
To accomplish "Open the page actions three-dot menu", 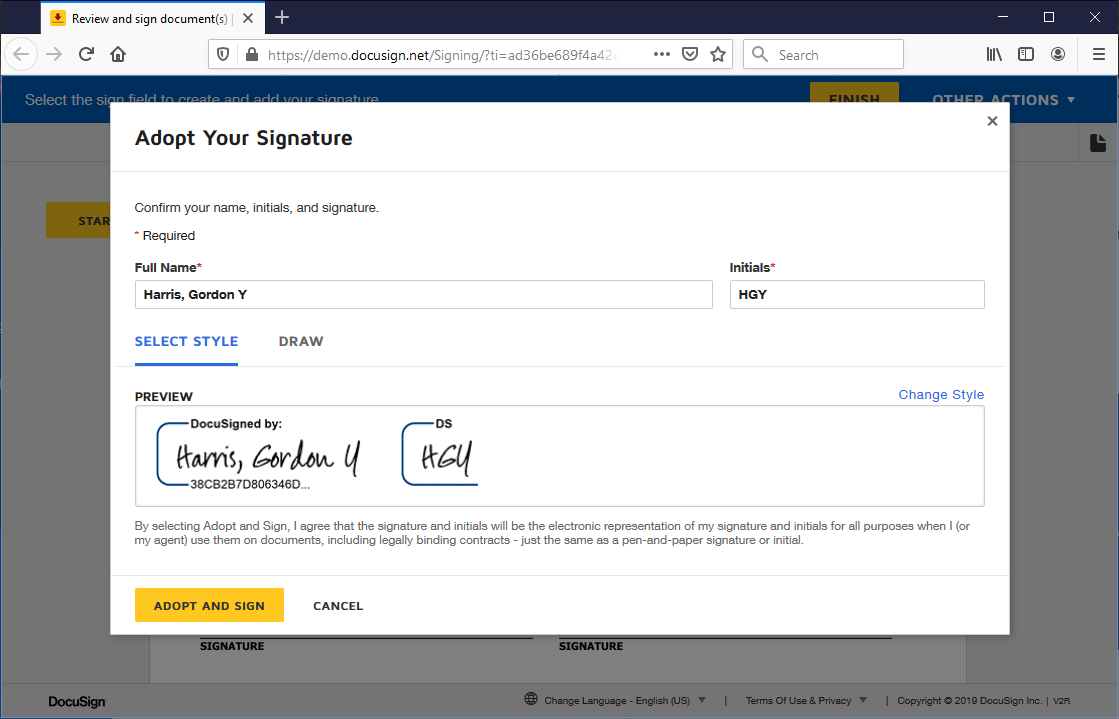I will (x=662, y=54).
